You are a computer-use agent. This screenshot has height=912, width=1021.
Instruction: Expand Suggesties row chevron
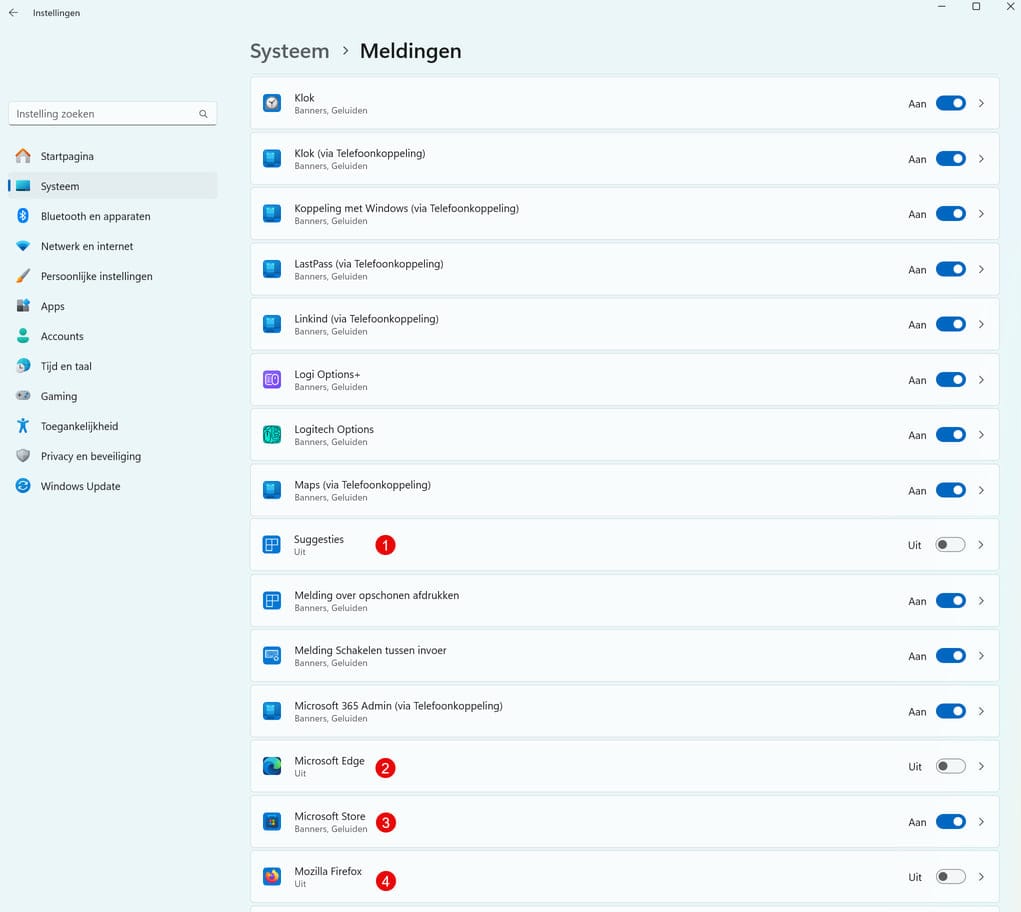click(x=981, y=545)
